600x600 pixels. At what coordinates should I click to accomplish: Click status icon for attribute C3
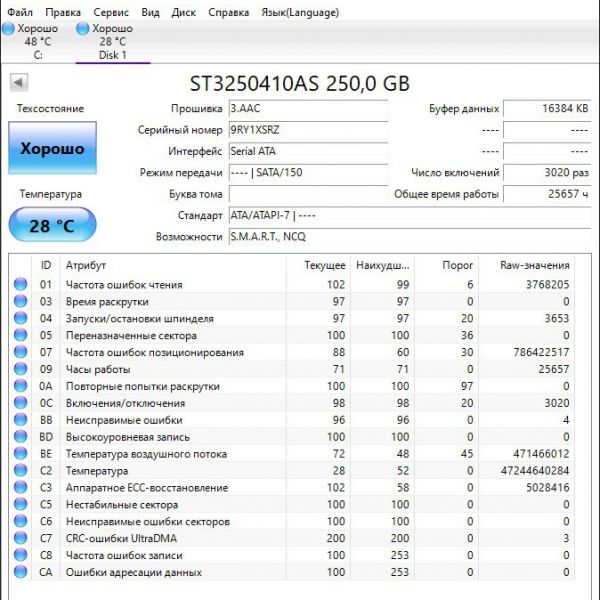click(20, 488)
